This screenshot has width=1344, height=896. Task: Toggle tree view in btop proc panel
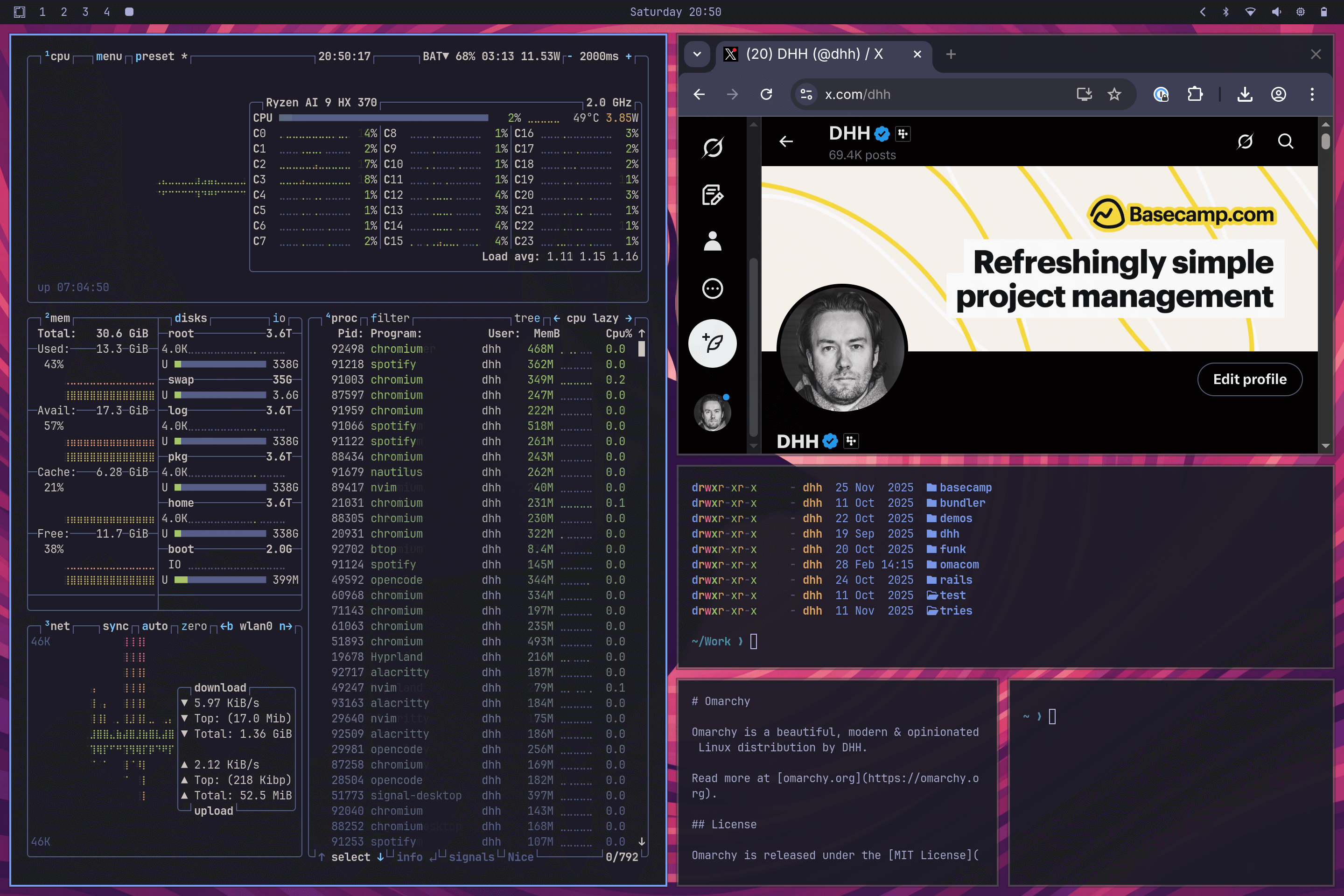point(526,318)
